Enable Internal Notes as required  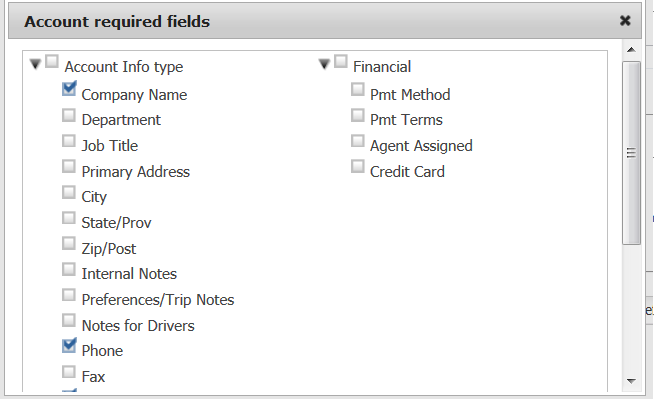(x=69, y=269)
